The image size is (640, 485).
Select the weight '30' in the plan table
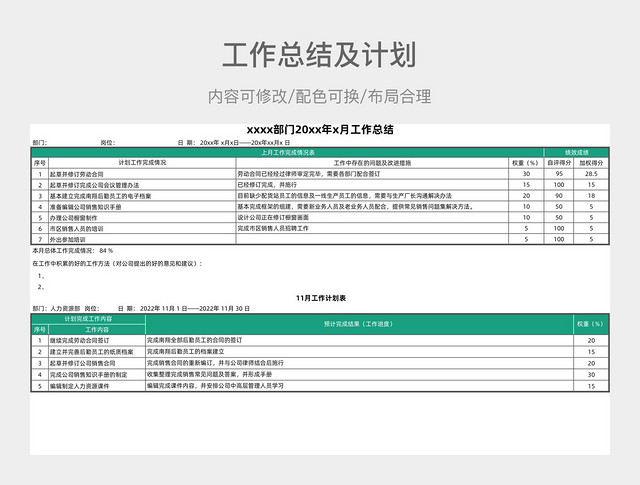[591, 375]
